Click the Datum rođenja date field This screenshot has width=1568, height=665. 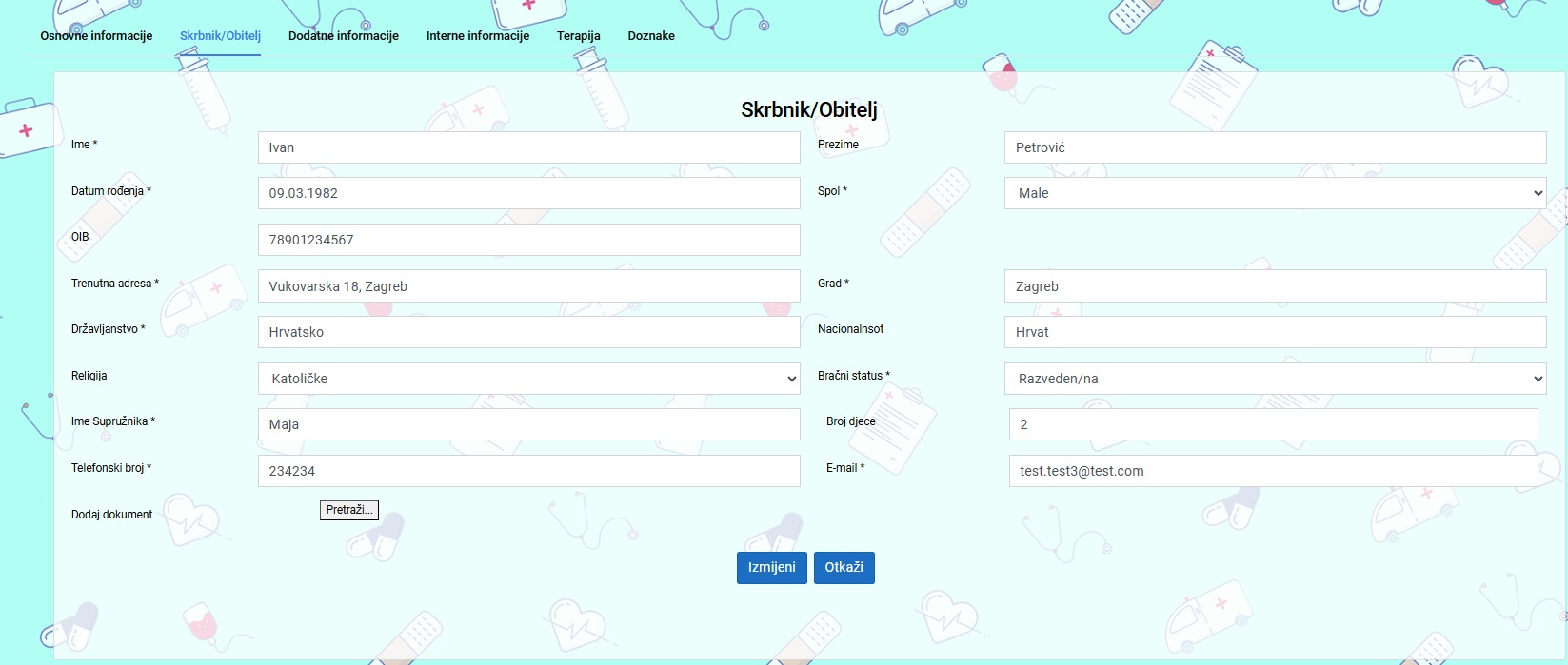coord(528,193)
